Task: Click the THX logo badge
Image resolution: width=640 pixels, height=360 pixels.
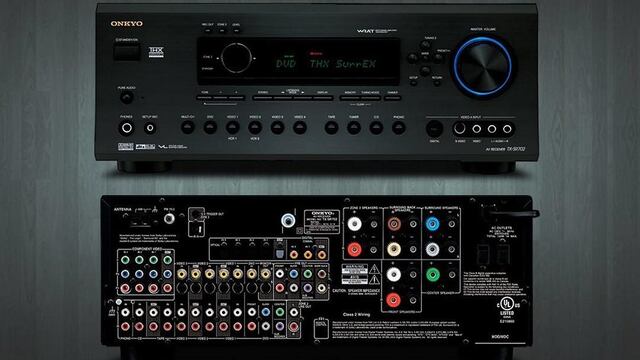Action: [156, 52]
